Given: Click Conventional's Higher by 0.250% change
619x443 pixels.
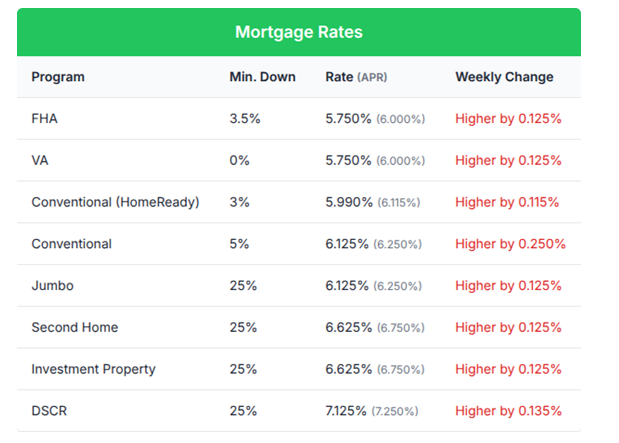Looking at the screenshot, I should [510, 244].
